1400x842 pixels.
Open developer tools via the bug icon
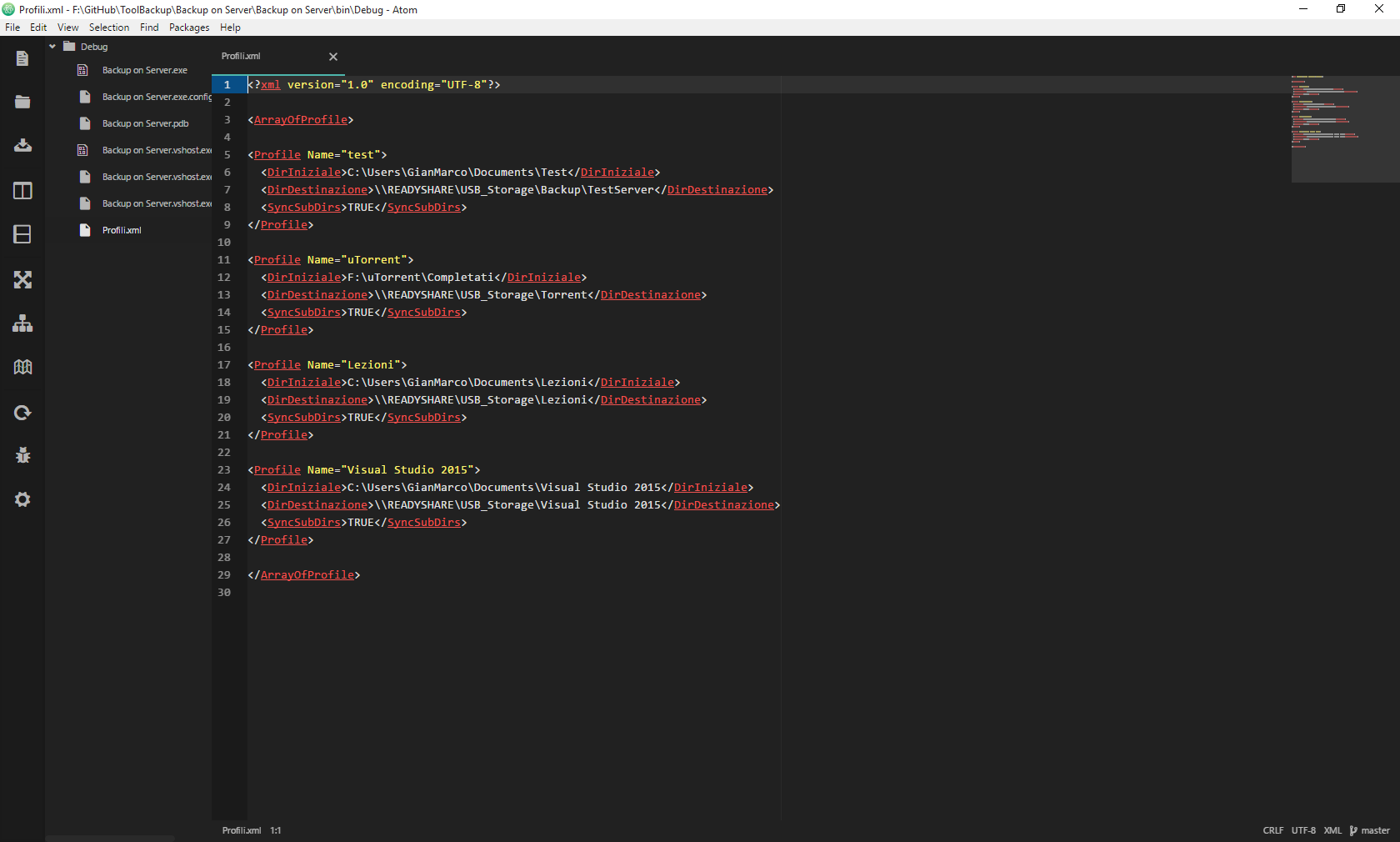[x=22, y=455]
